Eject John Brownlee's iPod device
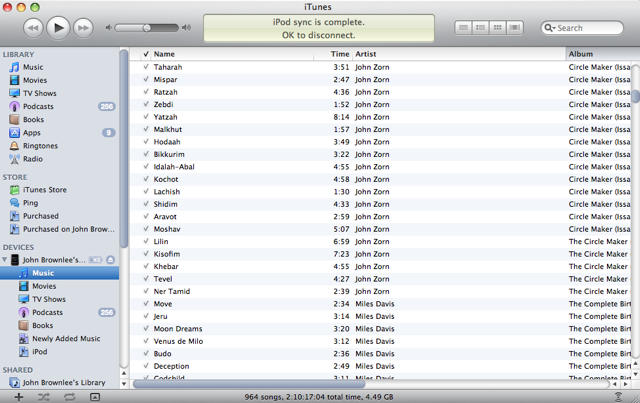 (x=111, y=260)
